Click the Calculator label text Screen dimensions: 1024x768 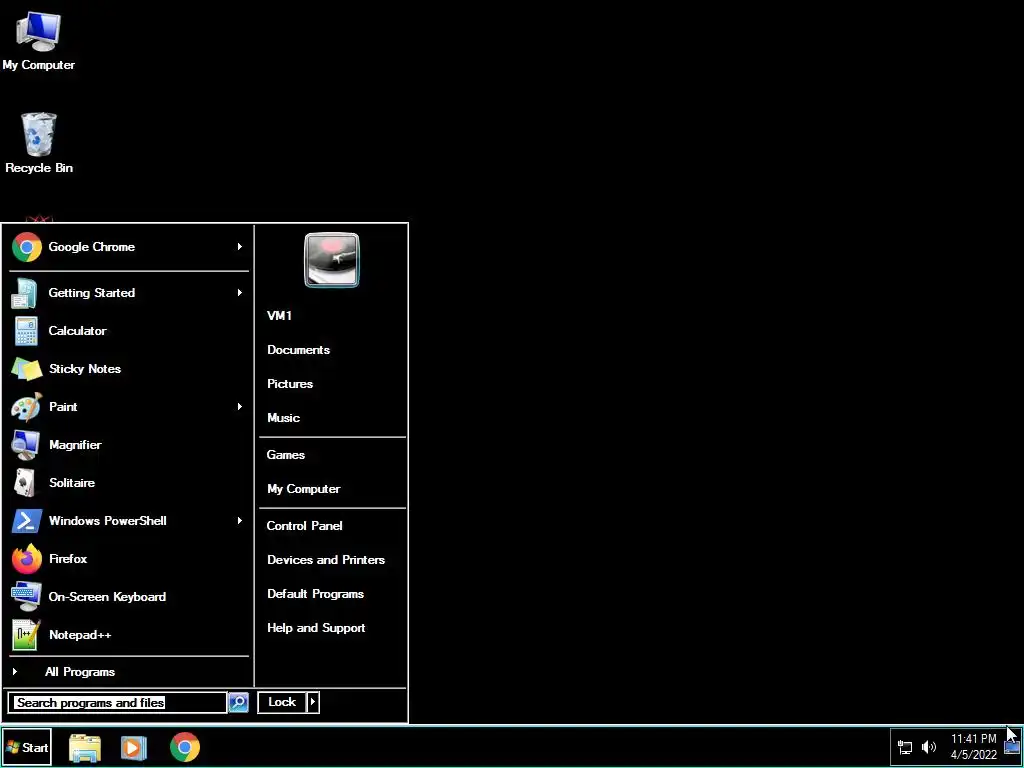coord(78,331)
